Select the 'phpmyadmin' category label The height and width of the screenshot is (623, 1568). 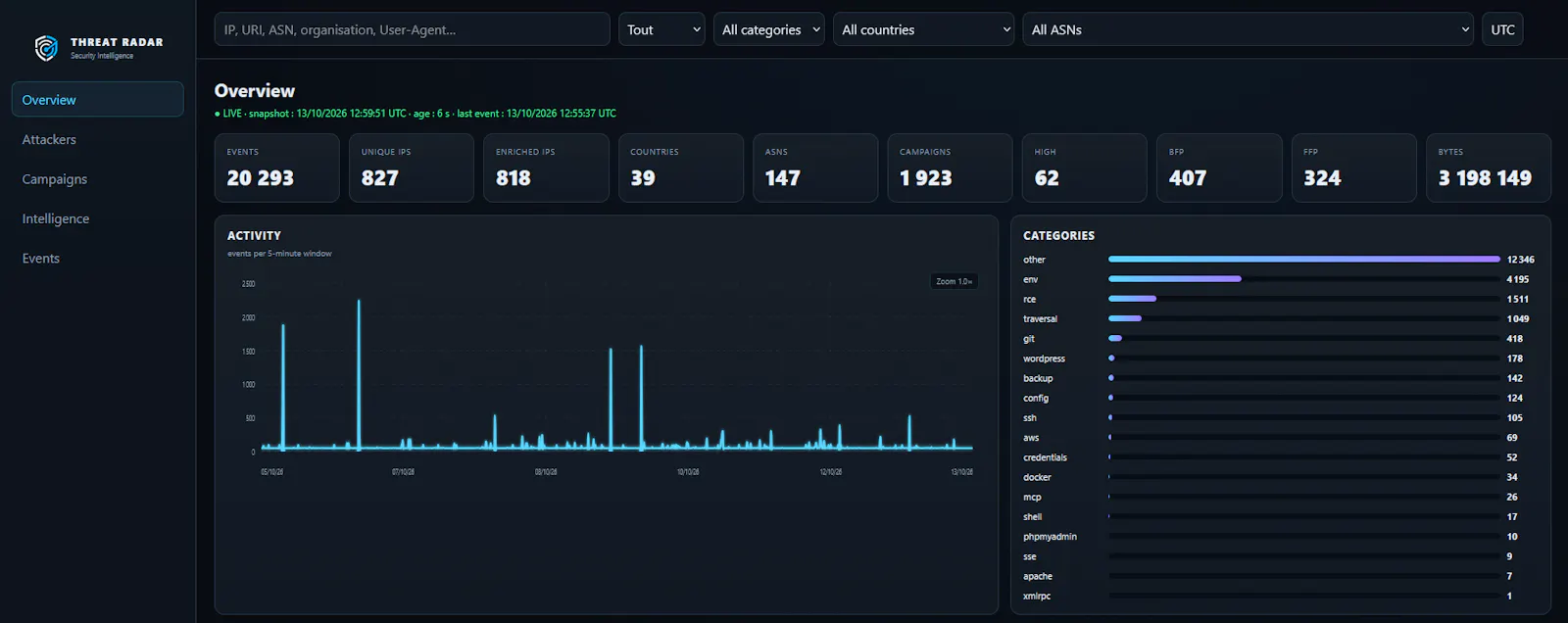click(x=1050, y=537)
